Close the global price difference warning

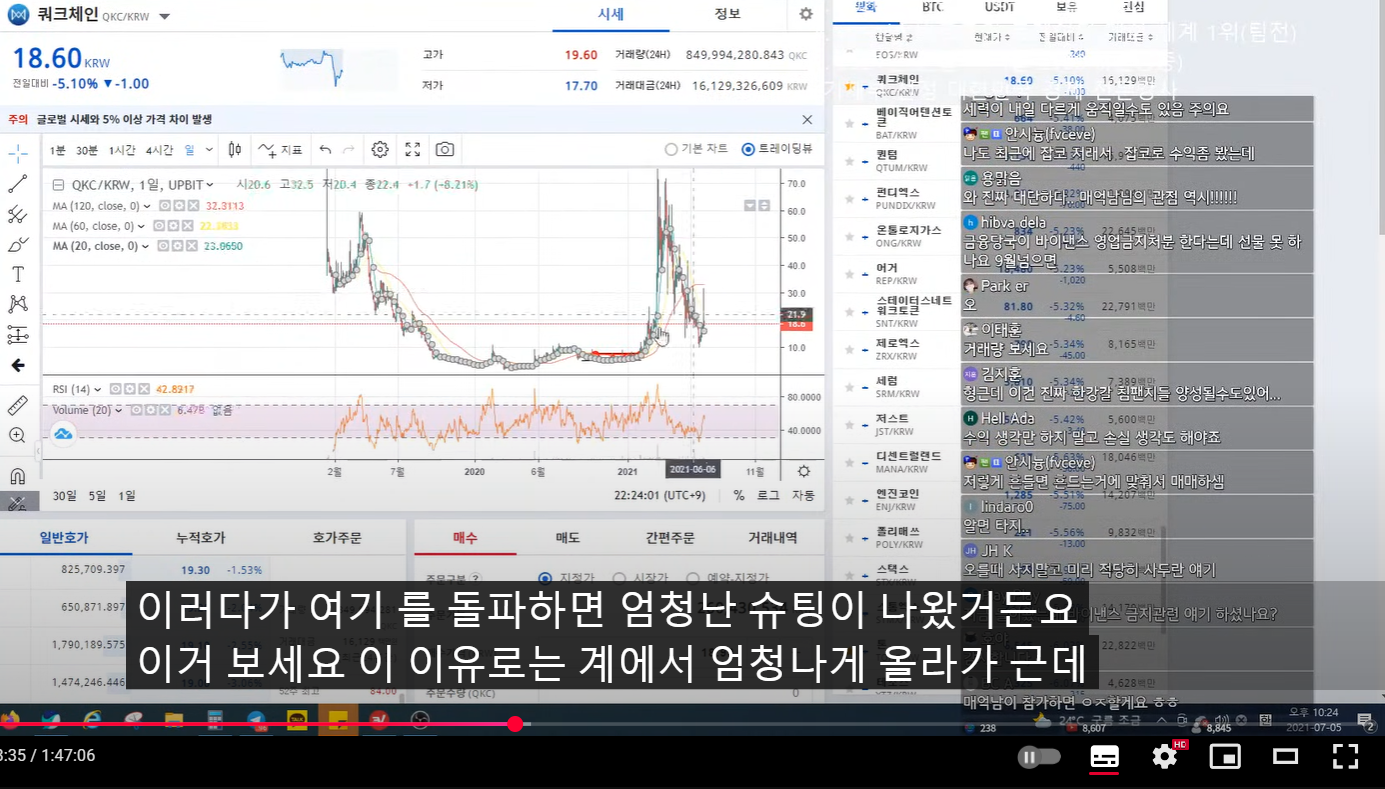[807, 119]
